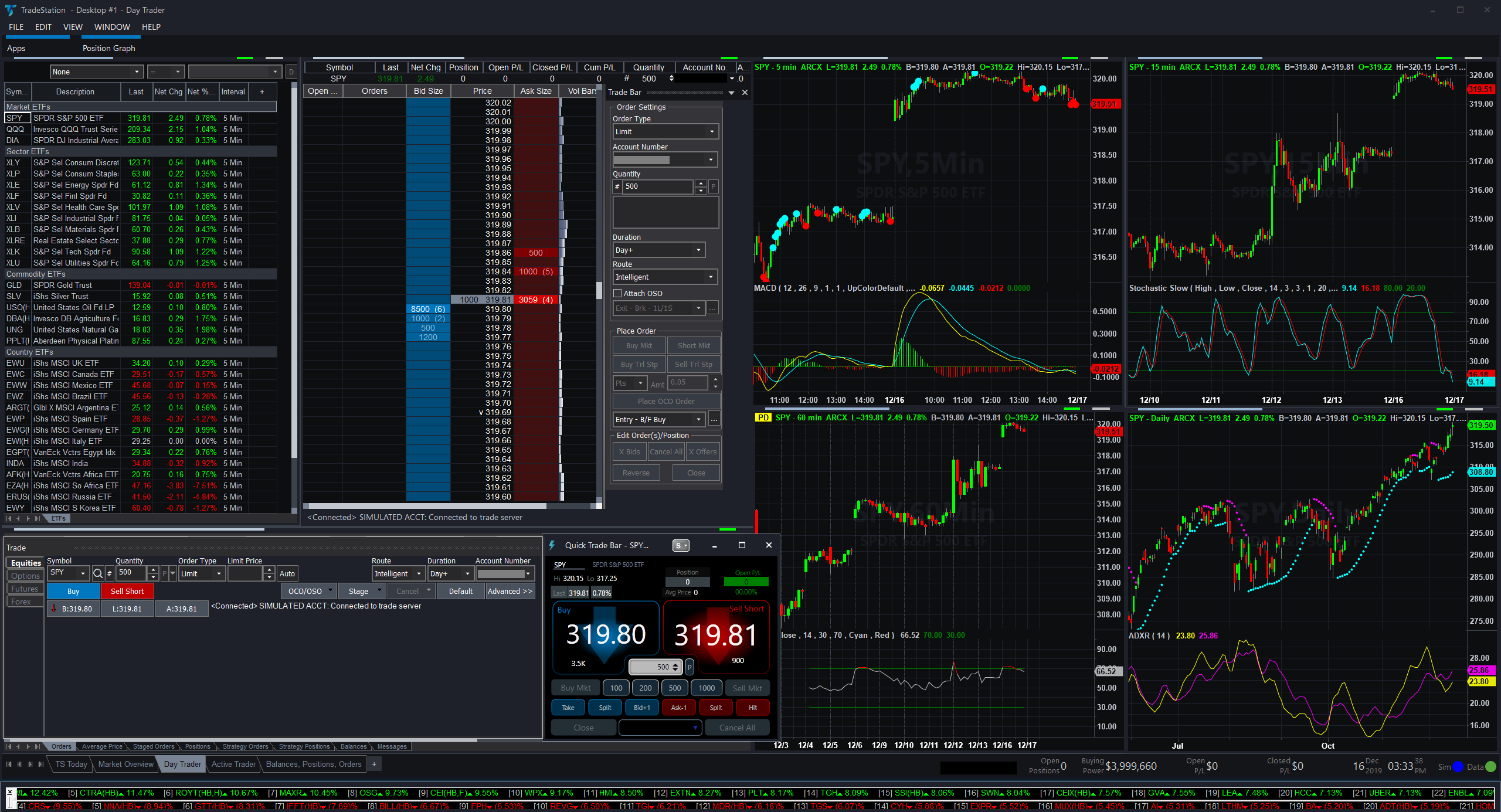Click the large Sell Short 319.81 arrow tile
The height and width of the screenshot is (812, 1501).
pyautogui.click(x=716, y=636)
